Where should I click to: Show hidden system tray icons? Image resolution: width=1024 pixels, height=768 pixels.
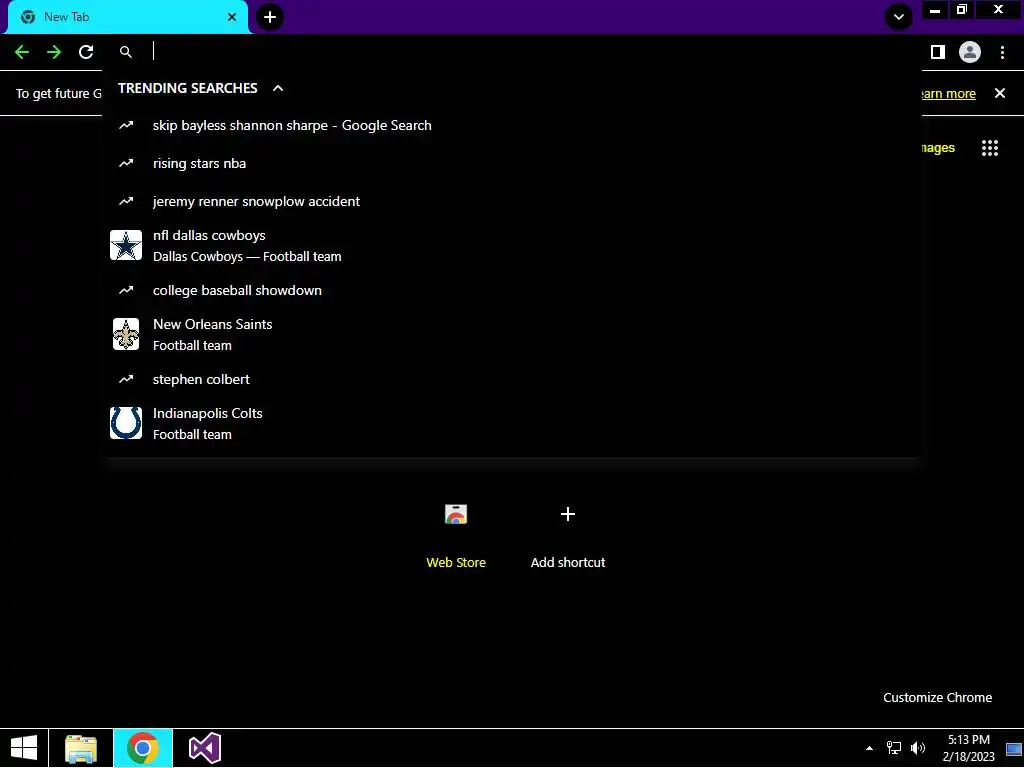[869, 748]
